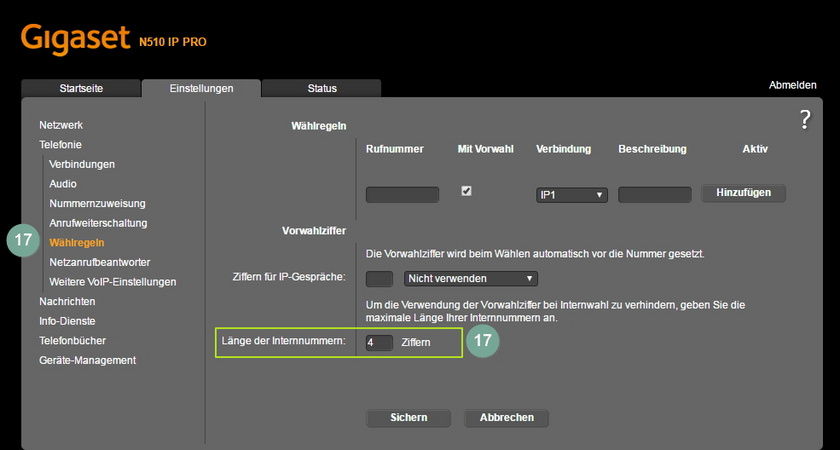Viewport: 840px width, 450px height.
Task: Click the question mark help icon
Action: pyautogui.click(x=805, y=121)
